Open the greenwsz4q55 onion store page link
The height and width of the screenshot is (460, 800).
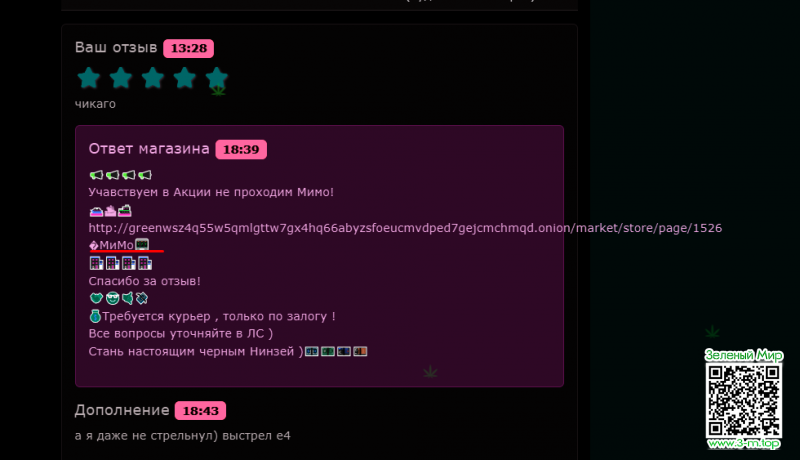tap(405, 228)
